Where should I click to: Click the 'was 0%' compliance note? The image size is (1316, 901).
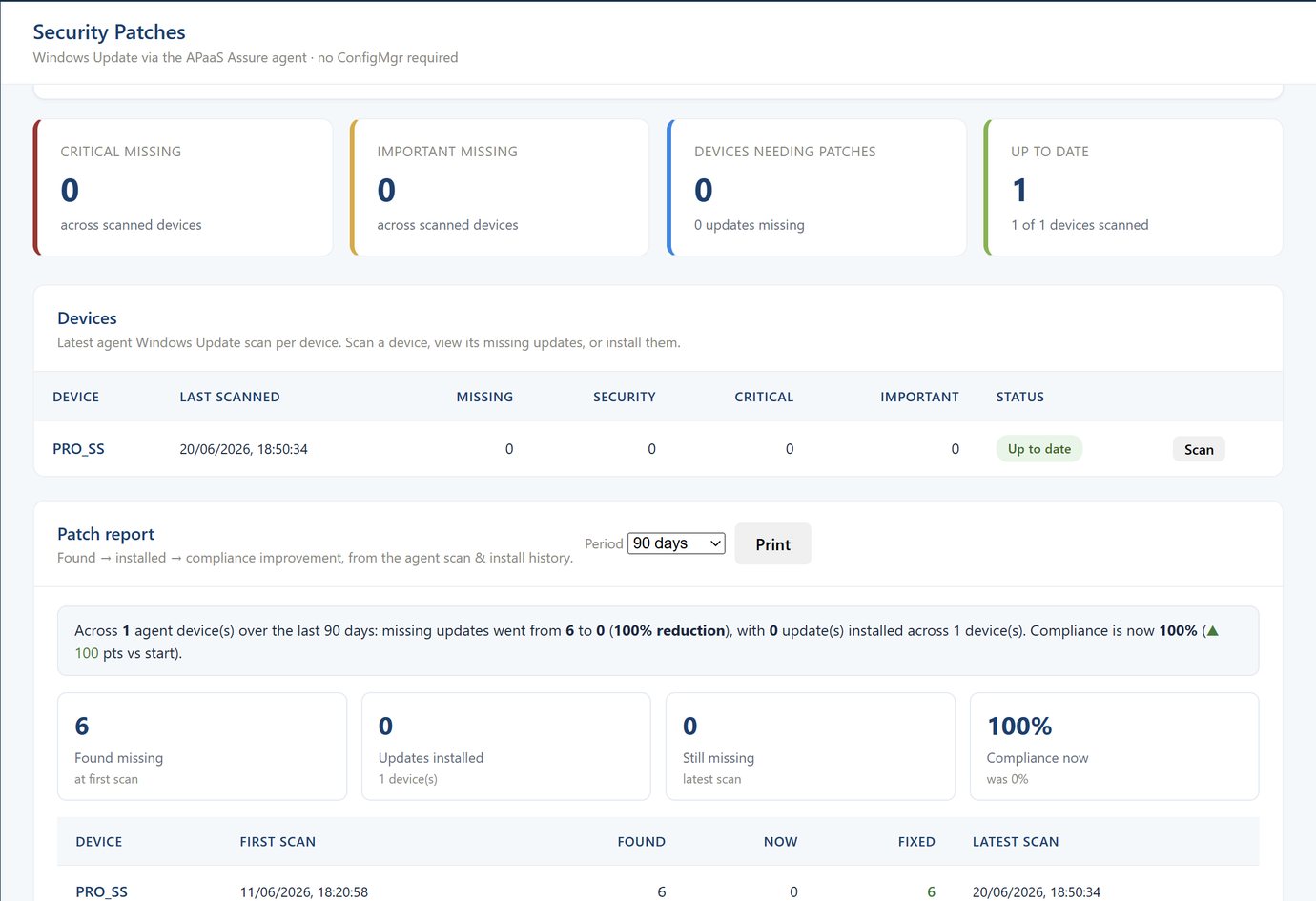[1007, 779]
